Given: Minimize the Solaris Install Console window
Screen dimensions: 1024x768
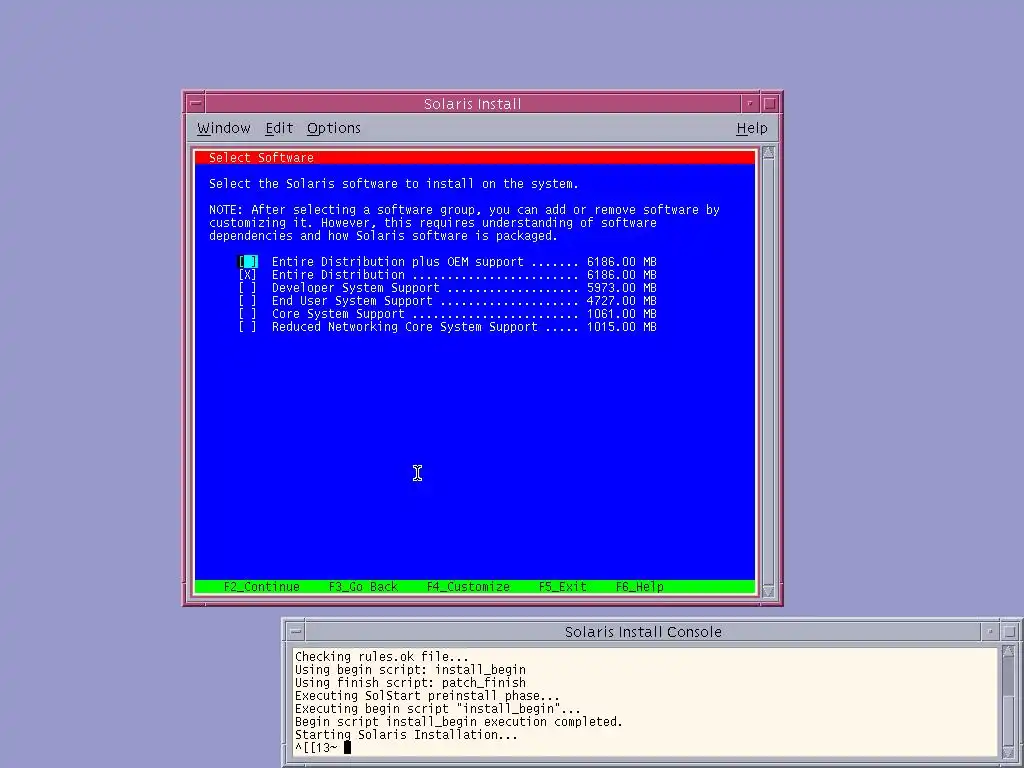Looking at the screenshot, I should tap(990, 632).
